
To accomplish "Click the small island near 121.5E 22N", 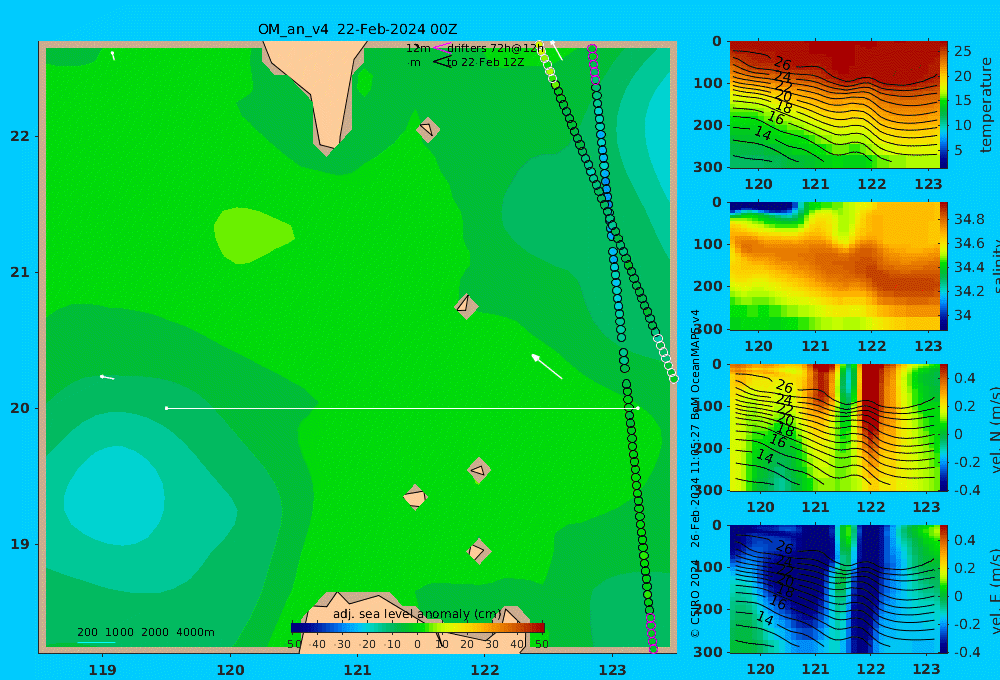I will 428,129.
